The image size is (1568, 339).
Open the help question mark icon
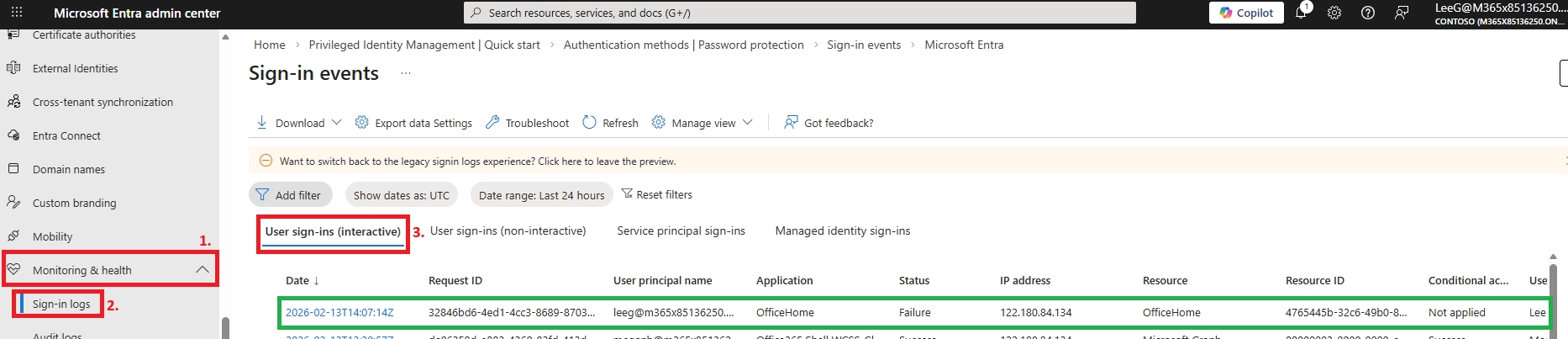1368,13
